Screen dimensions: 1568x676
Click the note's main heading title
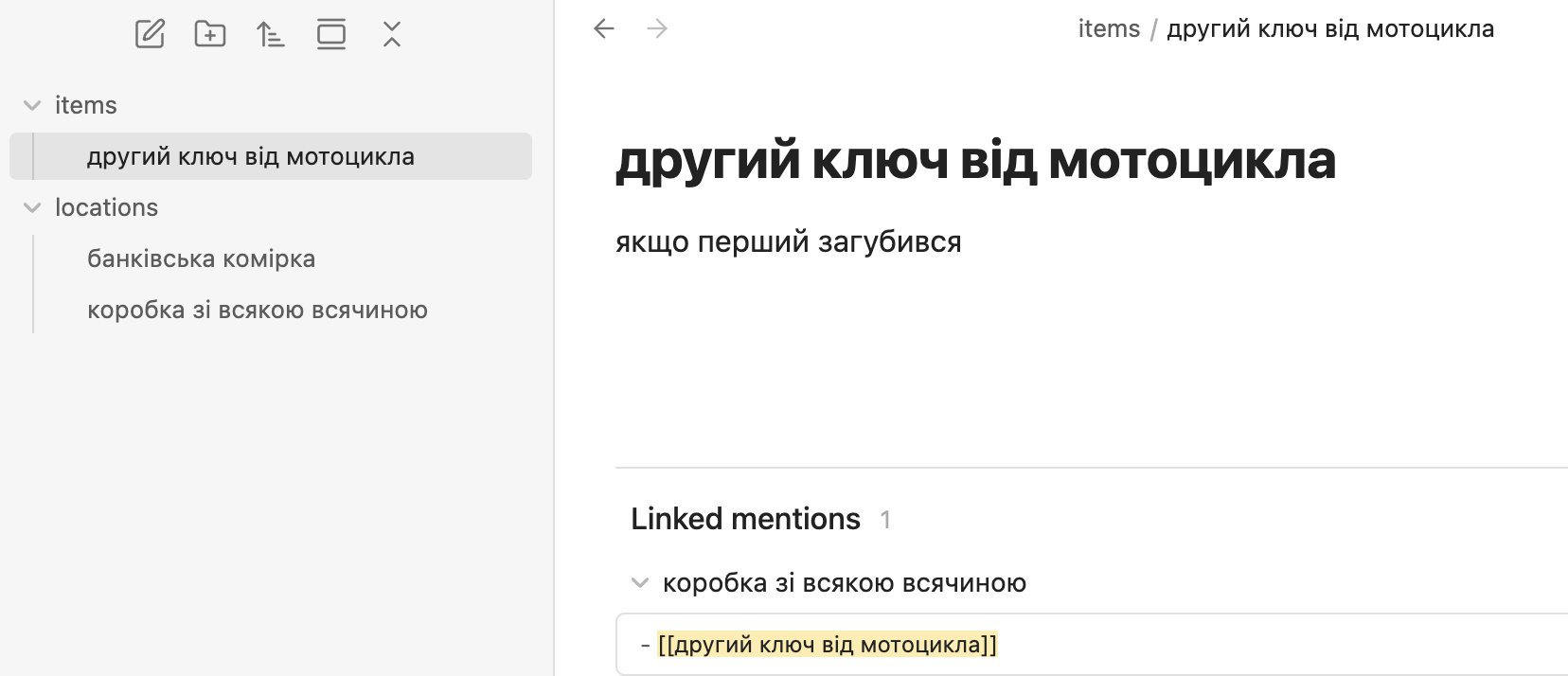(975, 160)
